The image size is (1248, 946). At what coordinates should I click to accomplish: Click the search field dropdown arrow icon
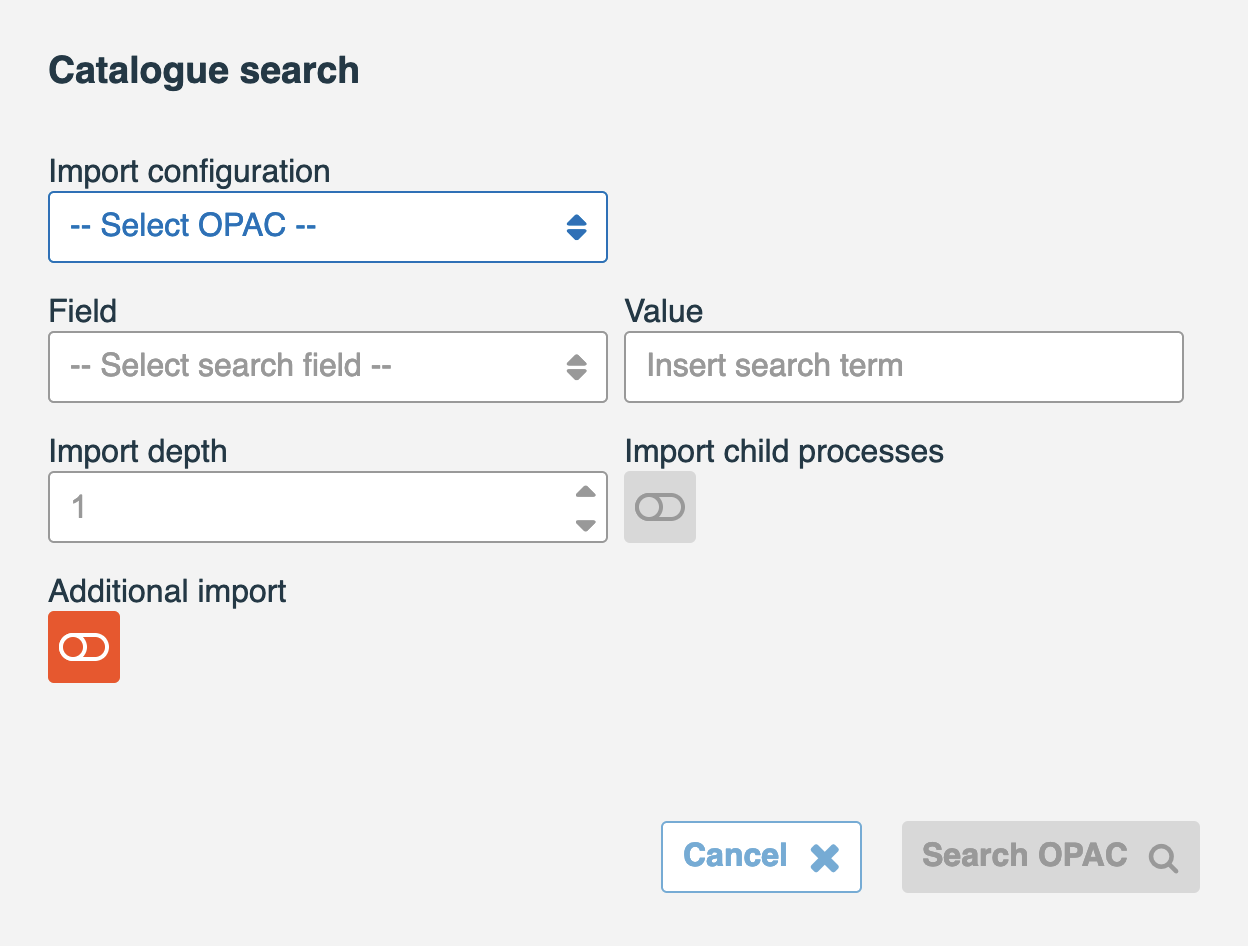pos(576,367)
